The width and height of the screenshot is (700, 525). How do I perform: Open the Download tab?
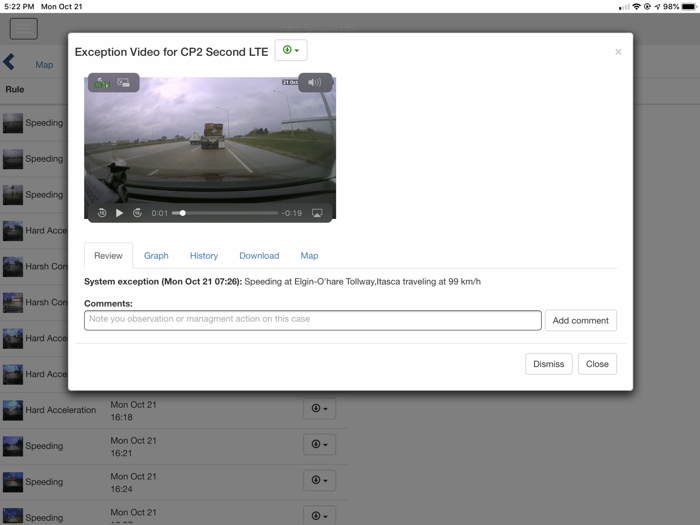click(259, 255)
